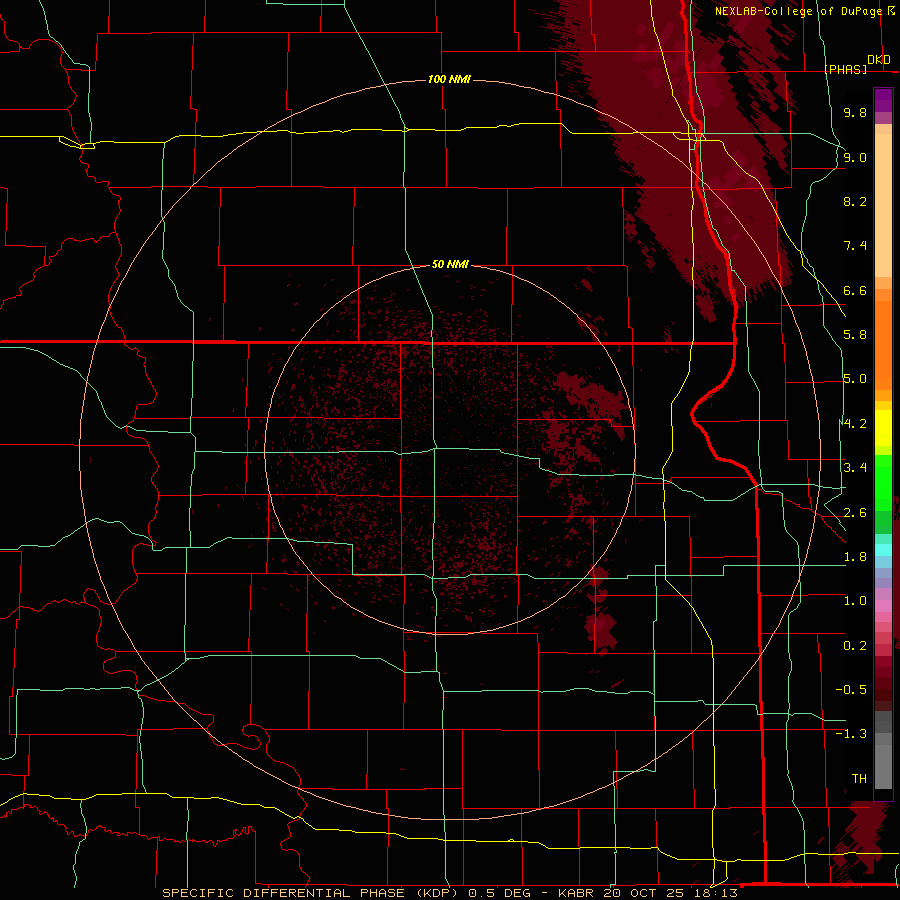The height and width of the screenshot is (900, 900).
Task: Select the purple swatch atop the color bar
Action: 883,100
